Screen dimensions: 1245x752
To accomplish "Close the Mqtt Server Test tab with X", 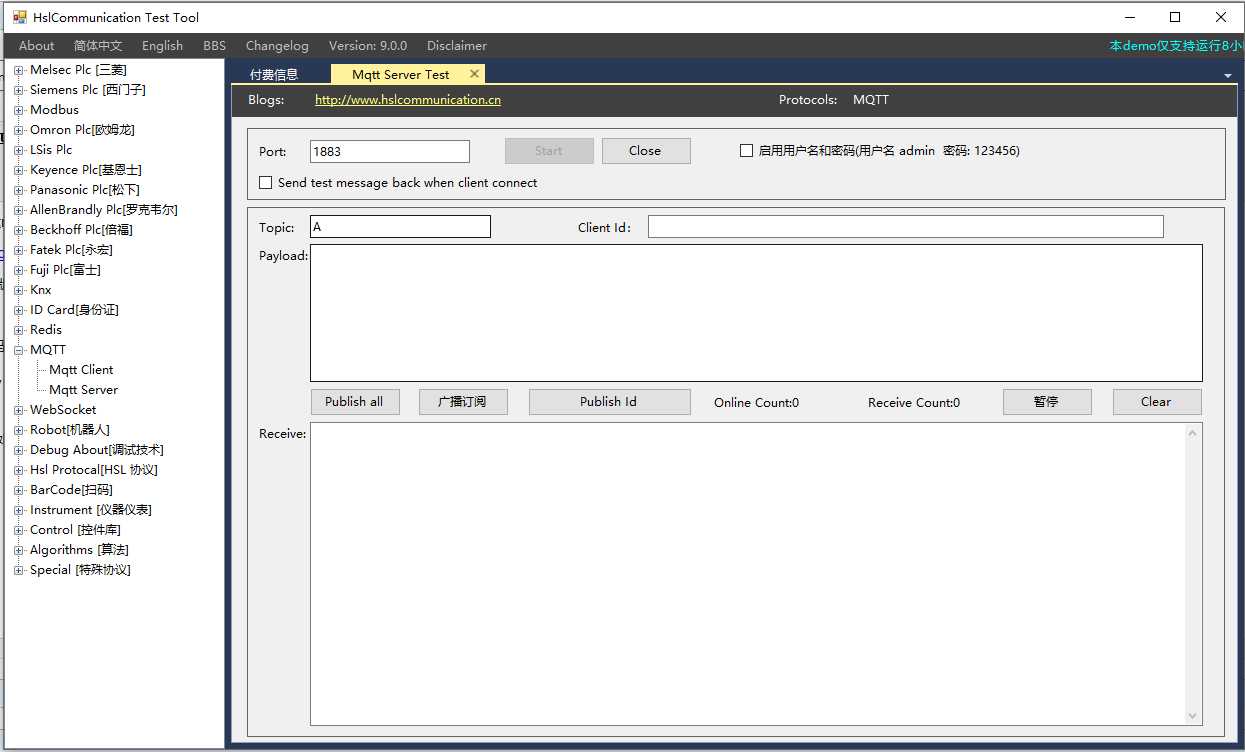I will click(475, 74).
